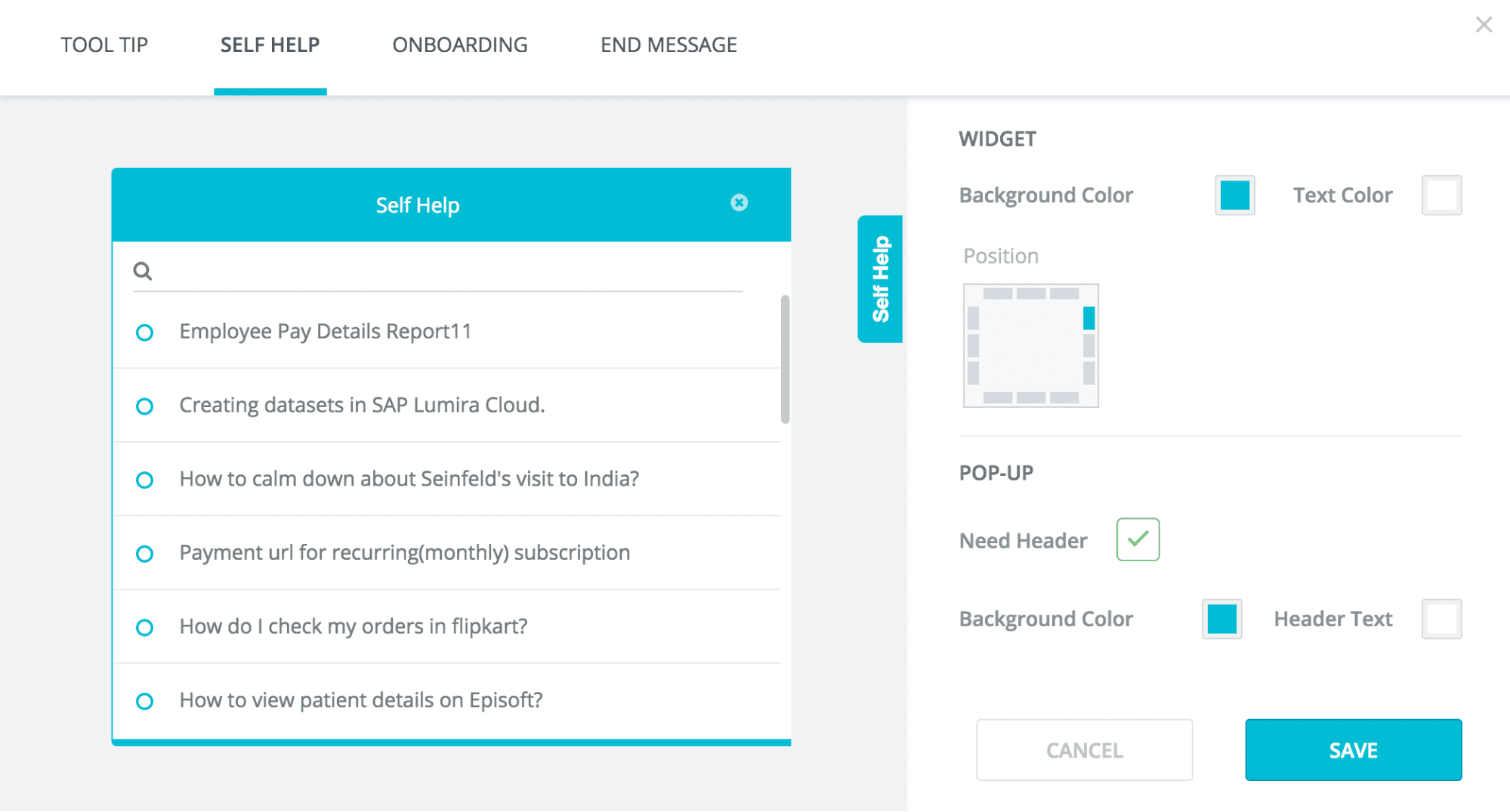Click the SAVE button

[x=1353, y=750]
